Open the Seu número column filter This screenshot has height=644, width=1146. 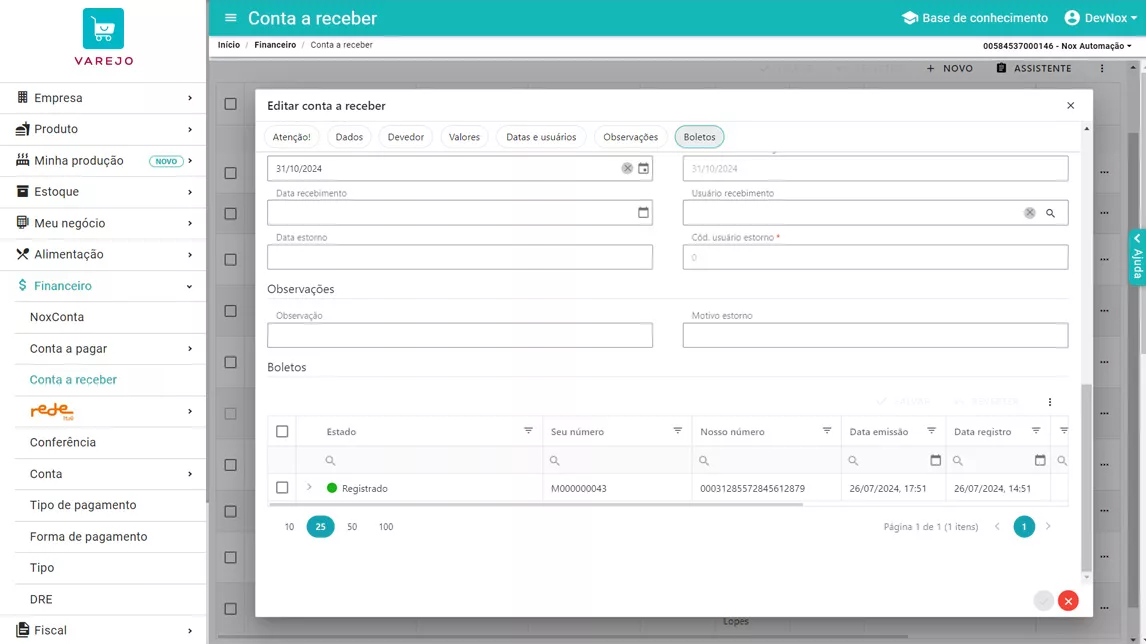678,431
